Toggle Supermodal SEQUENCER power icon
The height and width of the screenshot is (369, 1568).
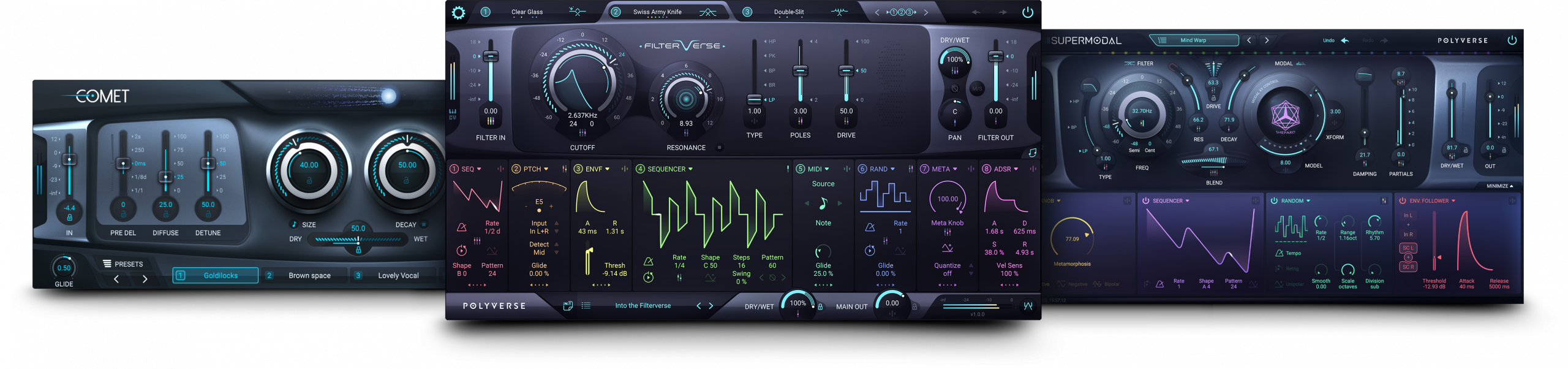[x=1145, y=200]
